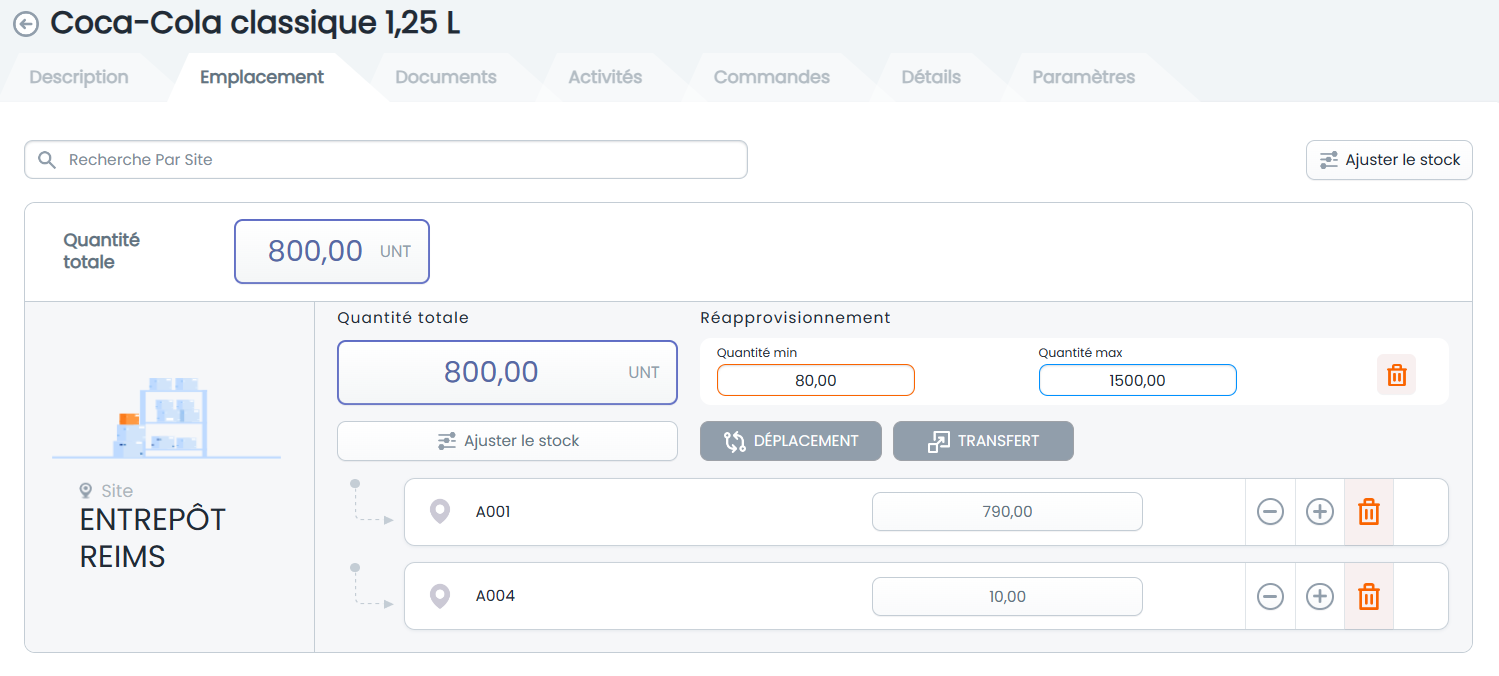Image resolution: width=1499 pixels, height=676 pixels.
Task: Open the Activités tab
Action: pos(605,77)
